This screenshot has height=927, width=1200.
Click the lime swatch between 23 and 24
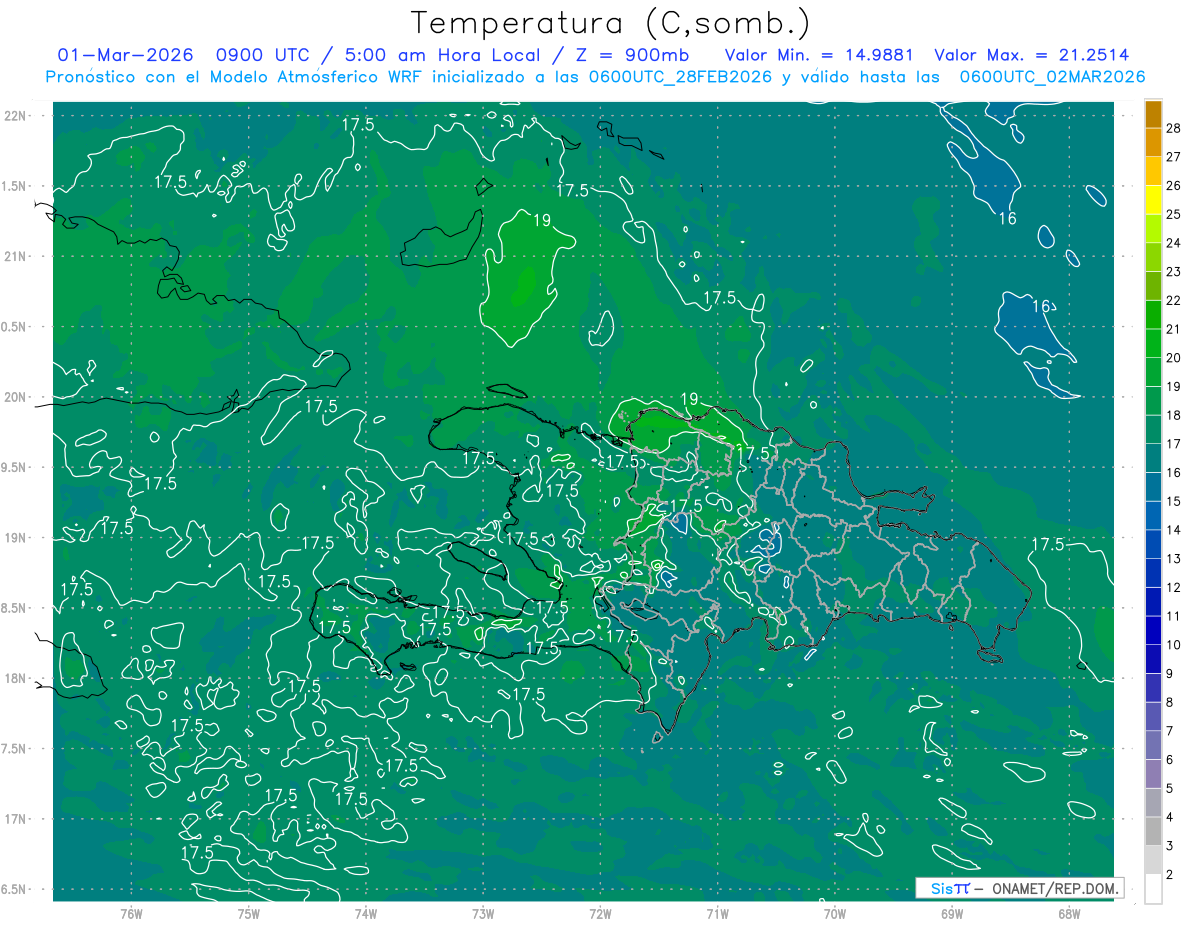click(1153, 257)
